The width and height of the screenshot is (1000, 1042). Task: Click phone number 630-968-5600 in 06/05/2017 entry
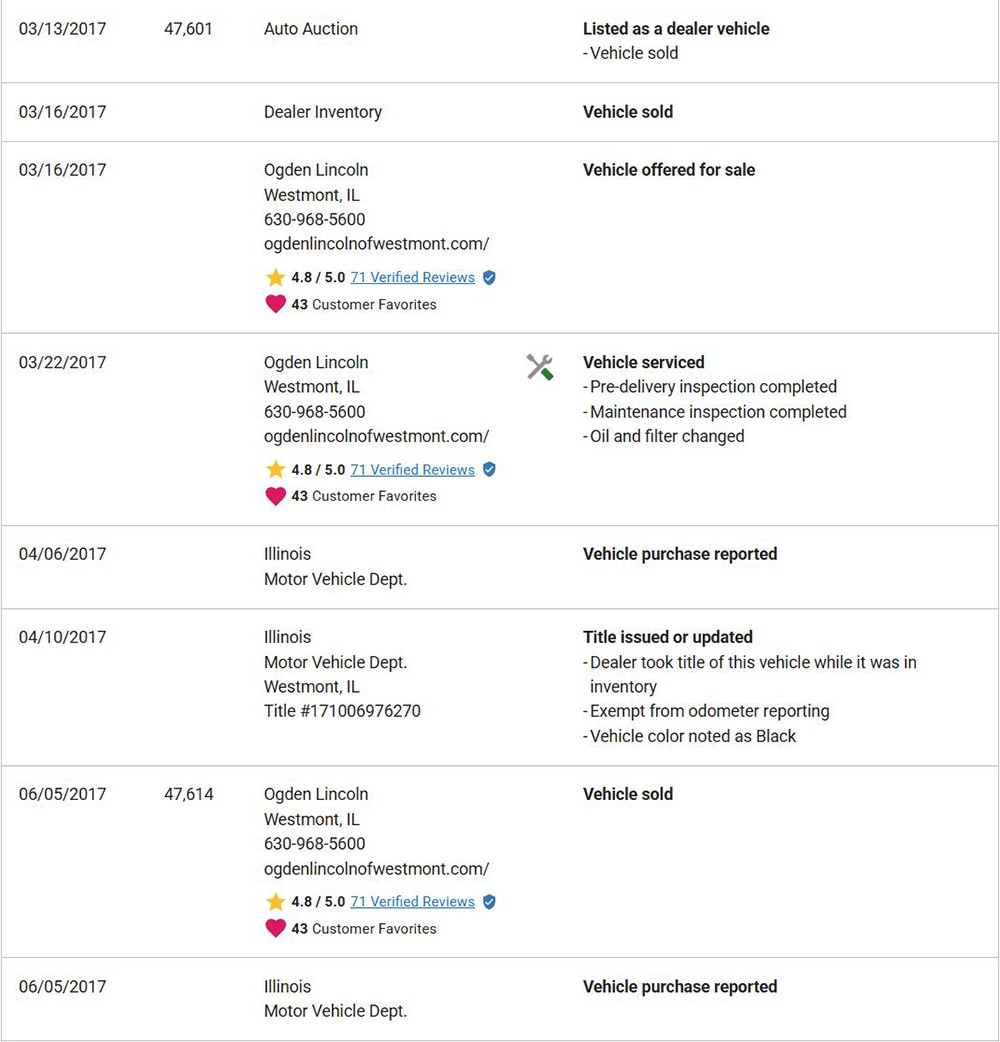pyautogui.click(x=314, y=843)
